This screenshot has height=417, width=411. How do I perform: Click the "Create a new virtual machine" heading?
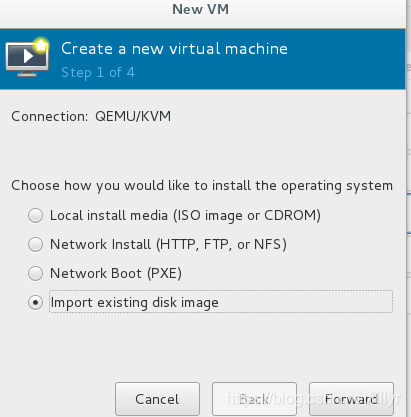click(174, 49)
